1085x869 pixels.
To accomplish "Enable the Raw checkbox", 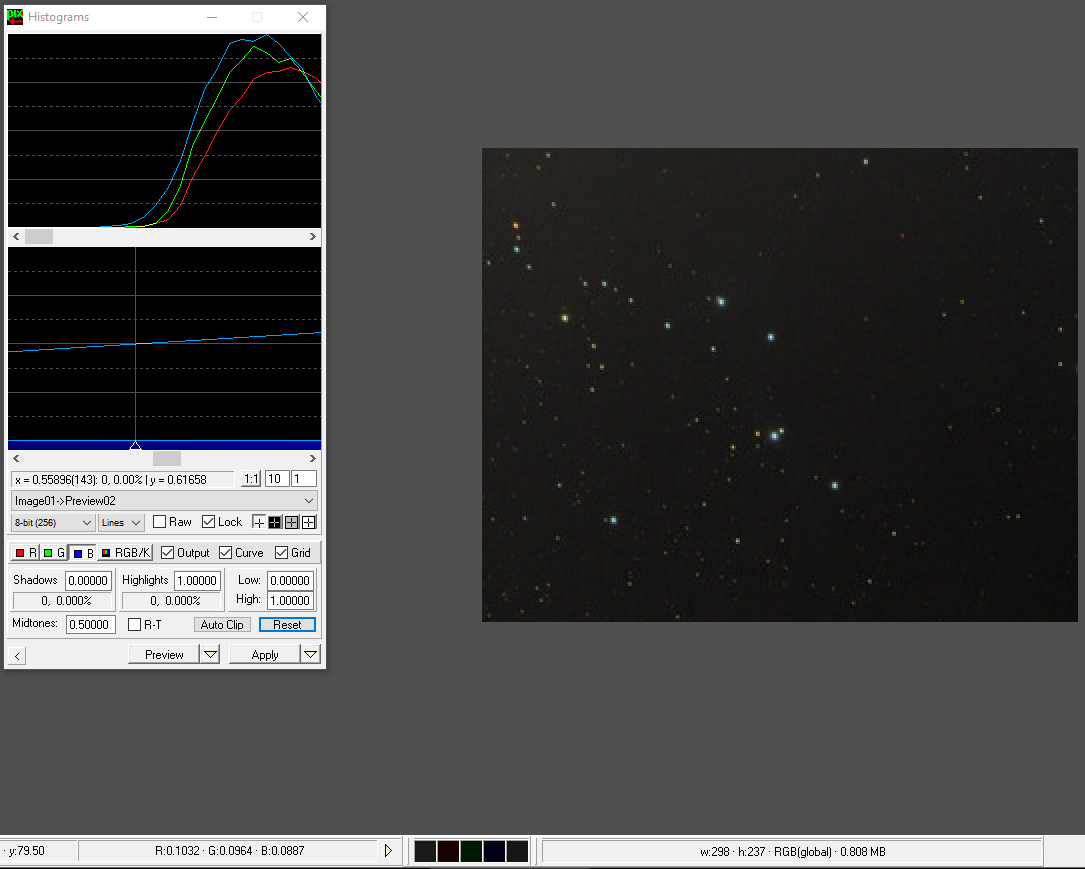I will [160, 522].
